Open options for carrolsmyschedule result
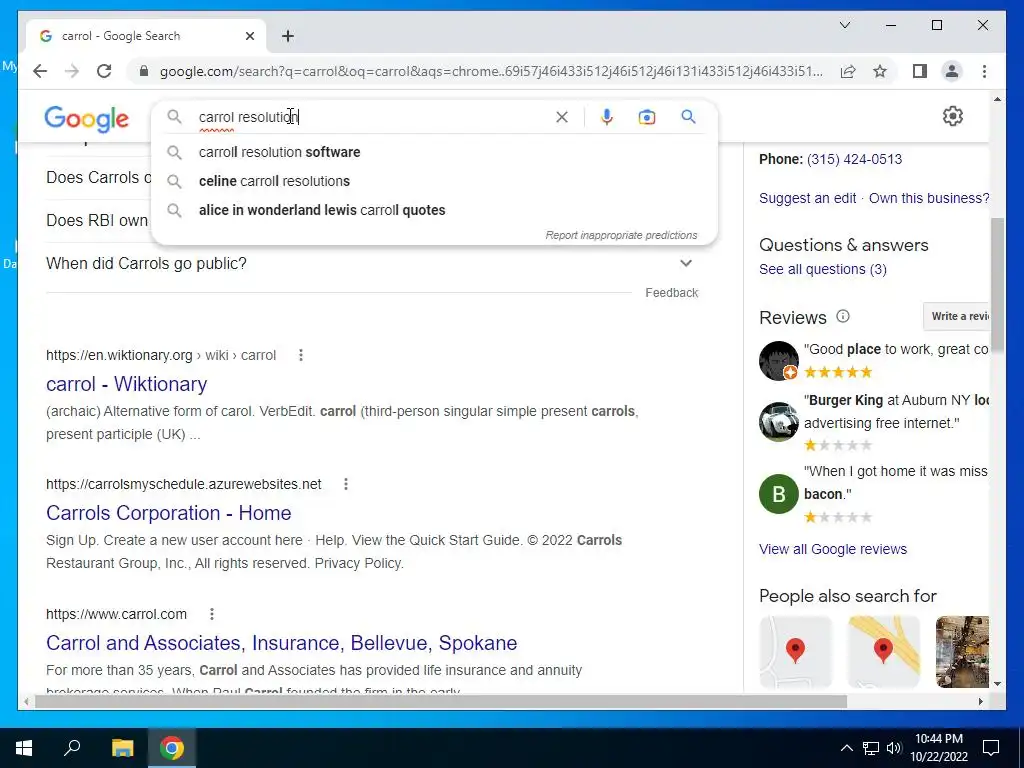 pos(345,484)
